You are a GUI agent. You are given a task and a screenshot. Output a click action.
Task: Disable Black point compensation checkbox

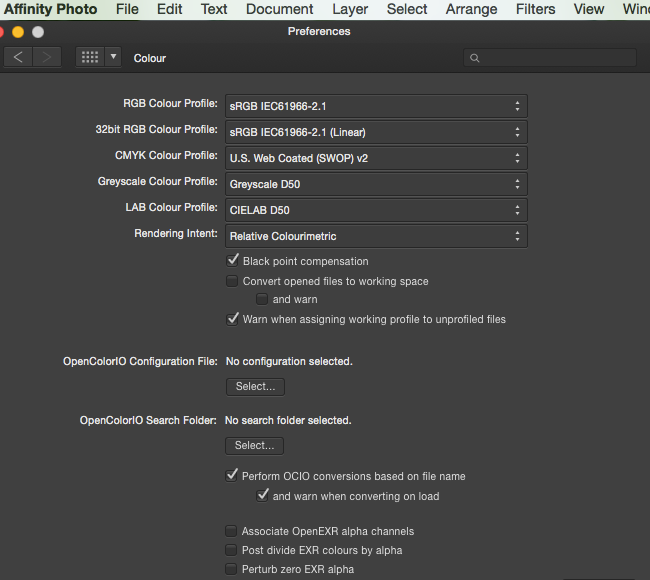coord(232,261)
